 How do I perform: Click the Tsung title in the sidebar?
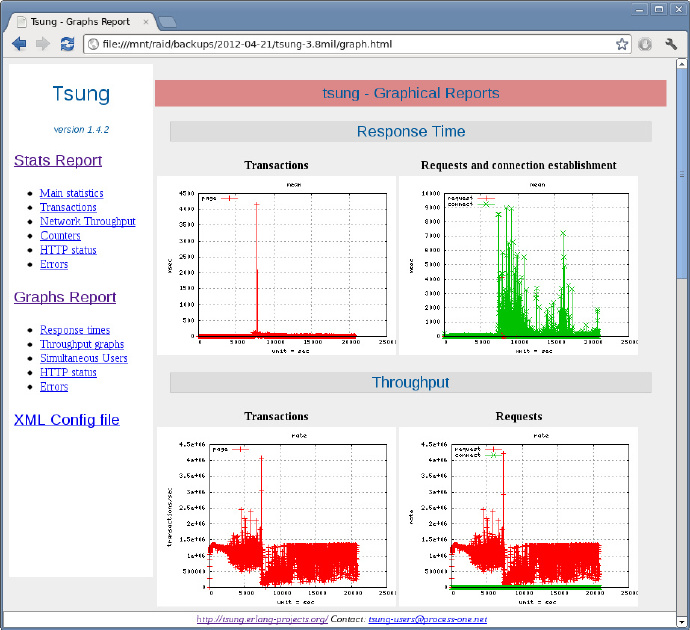point(81,94)
